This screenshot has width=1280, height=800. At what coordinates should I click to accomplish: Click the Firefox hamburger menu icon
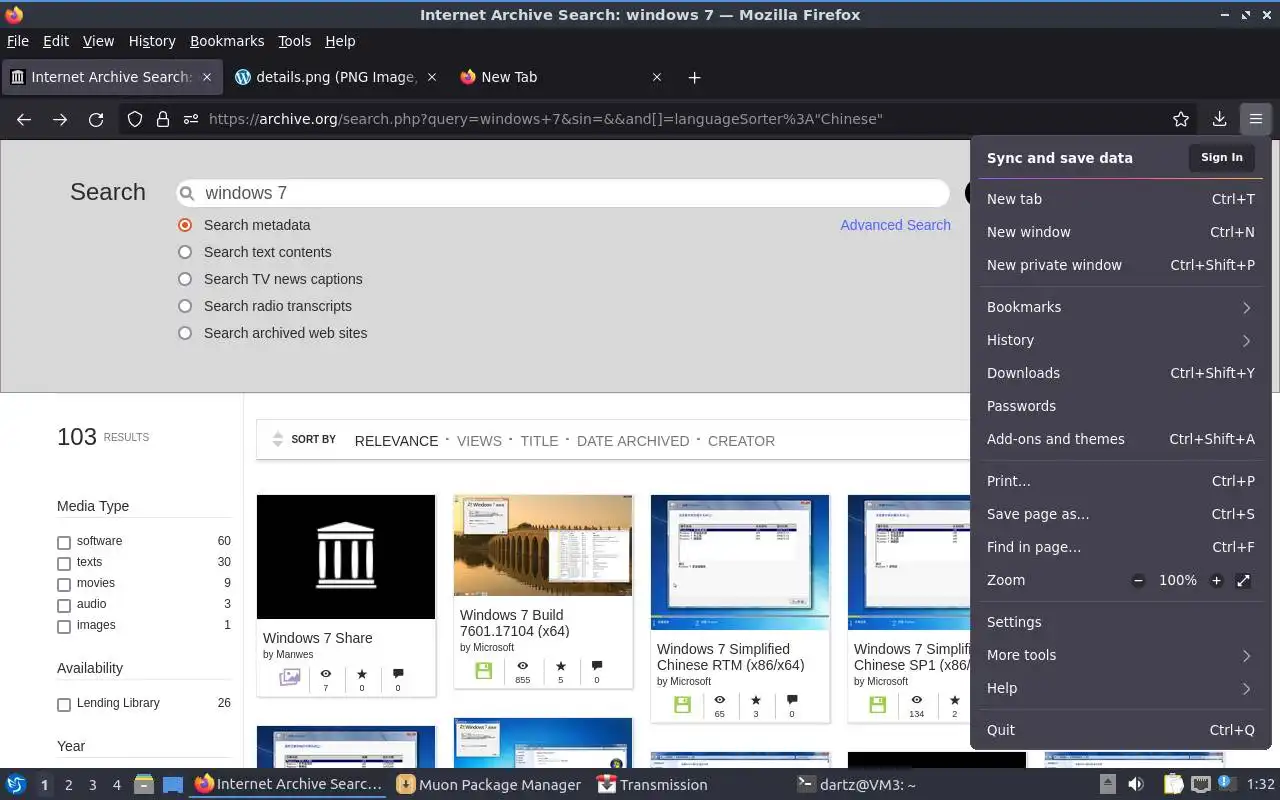tap(1255, 119)
